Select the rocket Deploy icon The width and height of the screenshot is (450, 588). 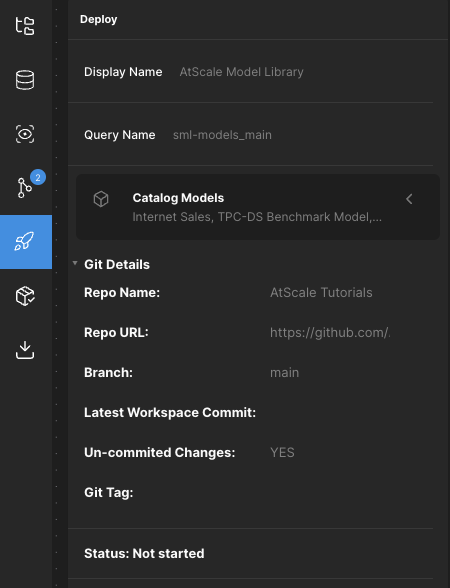(x=26, y=242)
